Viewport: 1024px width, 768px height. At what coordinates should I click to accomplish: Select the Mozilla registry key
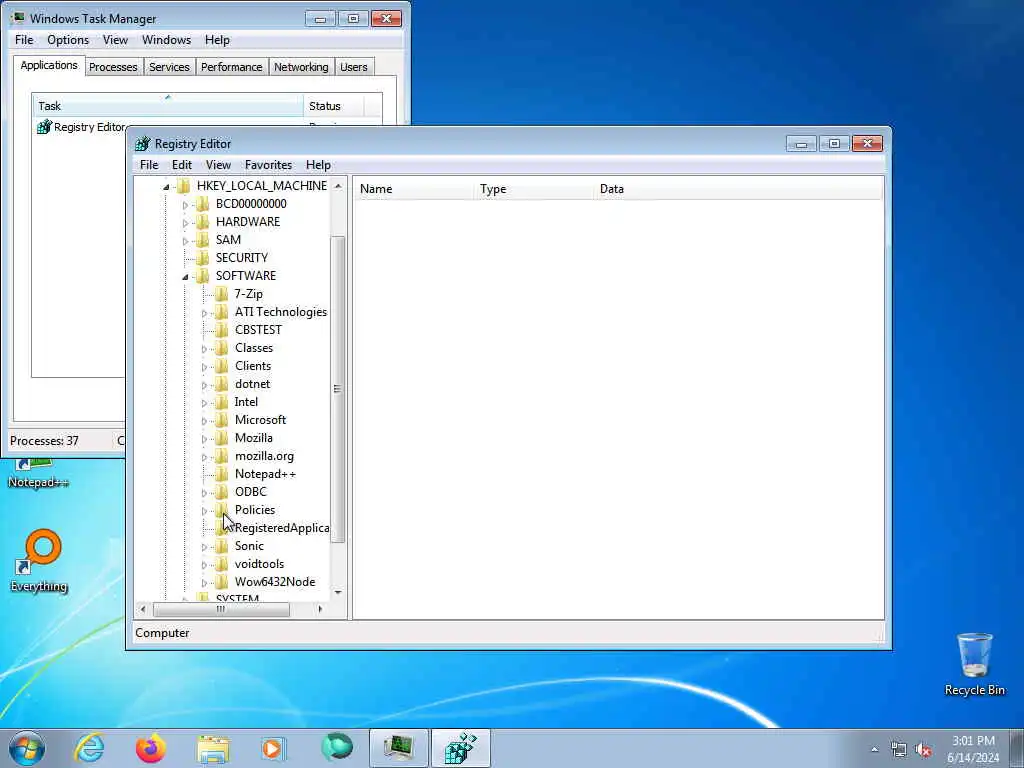[x=254, y=438]
